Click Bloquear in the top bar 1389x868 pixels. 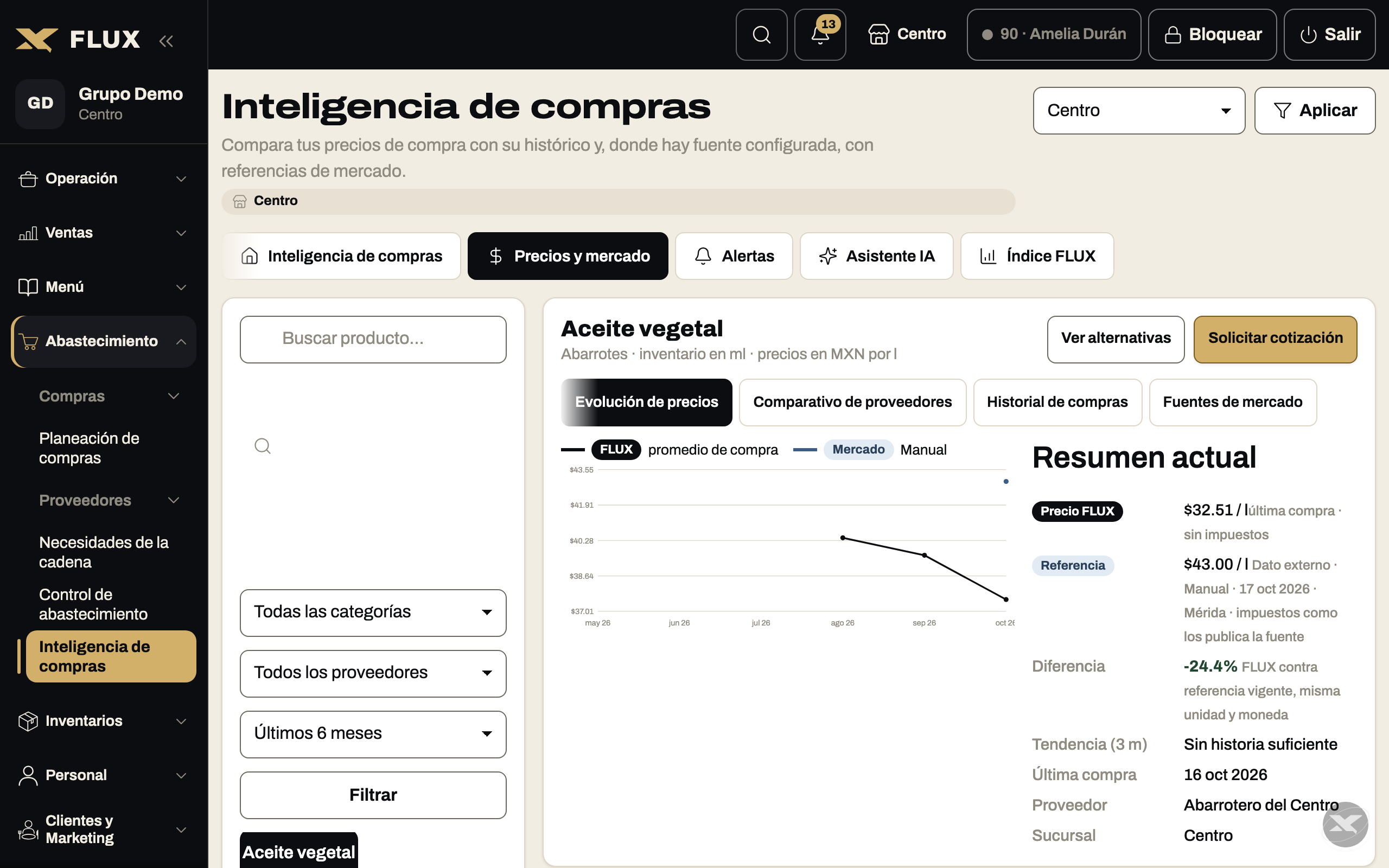(x=1212, y=34)
